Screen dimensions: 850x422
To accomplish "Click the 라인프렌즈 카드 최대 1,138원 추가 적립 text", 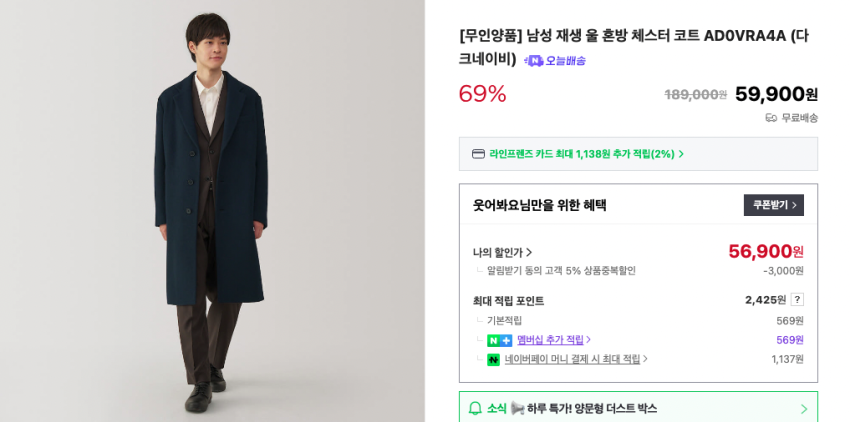I will point(581,154).
